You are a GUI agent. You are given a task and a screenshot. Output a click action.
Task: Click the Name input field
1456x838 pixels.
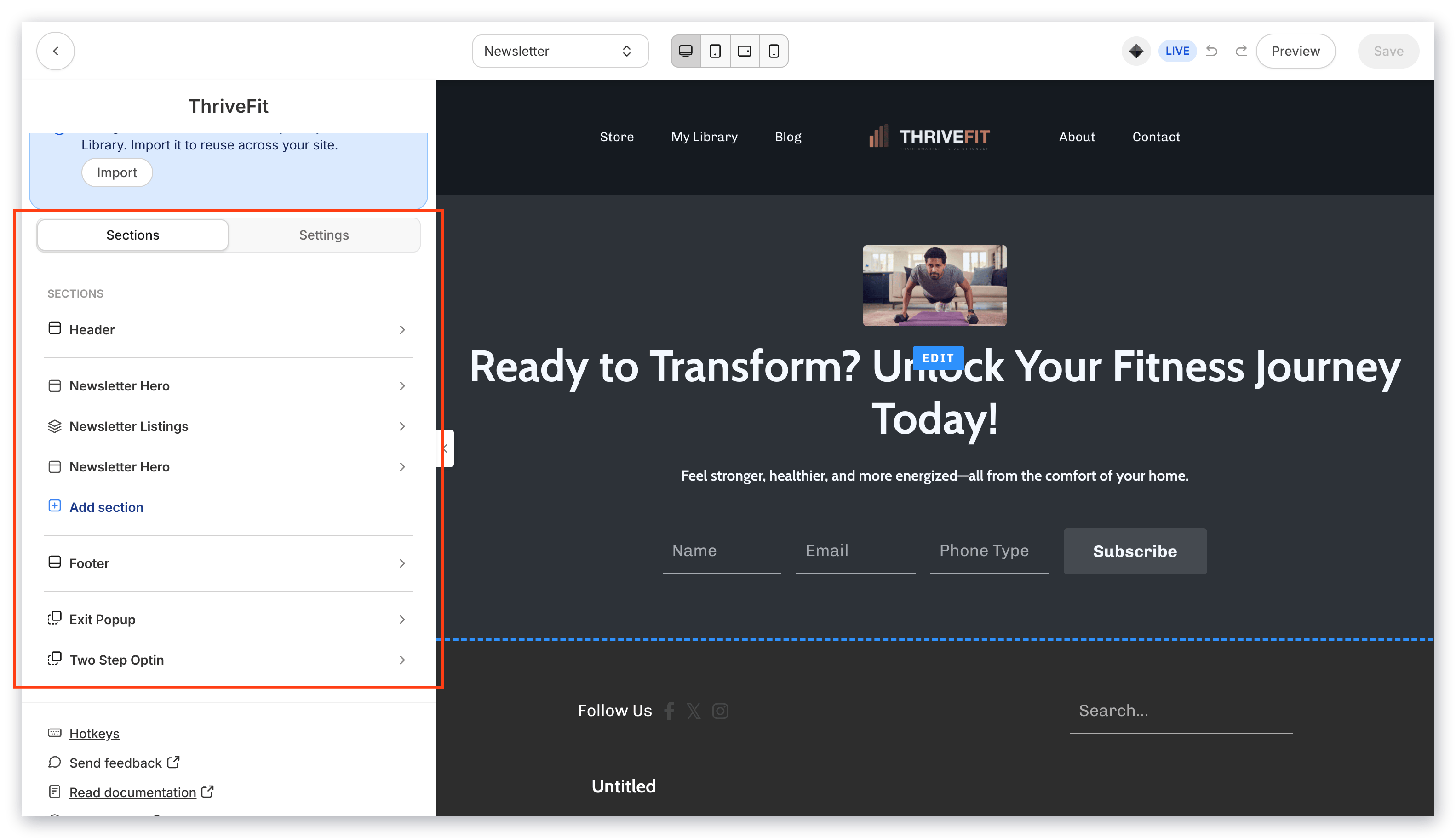tap(721, 551)
